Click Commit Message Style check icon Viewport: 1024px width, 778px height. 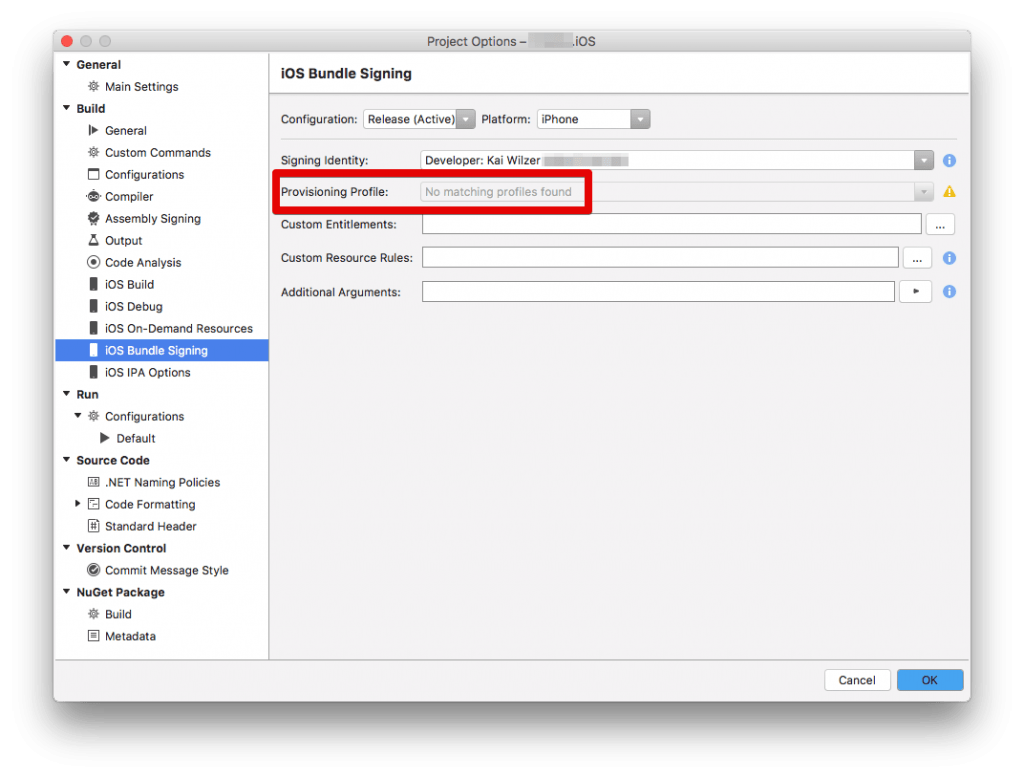tap(93, 570)
